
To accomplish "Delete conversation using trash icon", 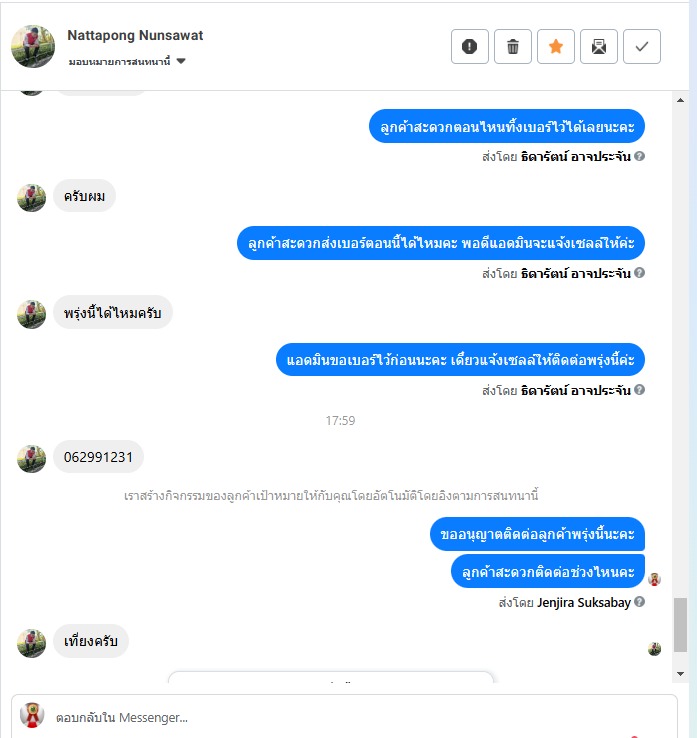I will [513, 47].
